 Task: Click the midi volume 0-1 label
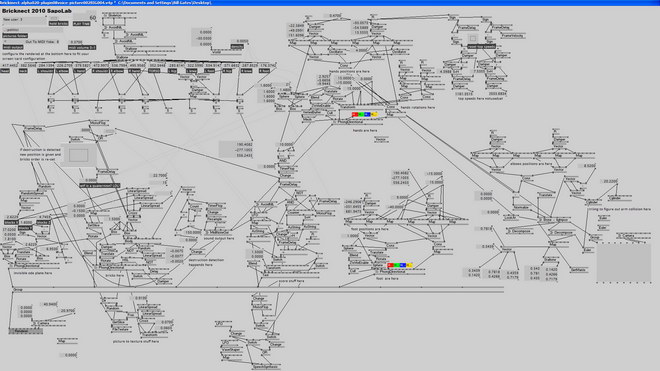coord(82,48)
